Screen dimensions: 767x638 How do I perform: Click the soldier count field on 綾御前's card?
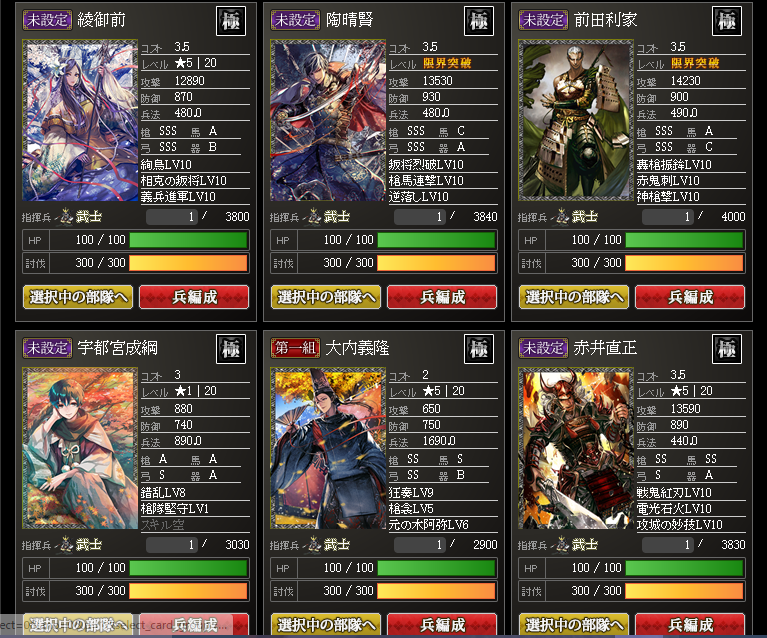point(172,217)
